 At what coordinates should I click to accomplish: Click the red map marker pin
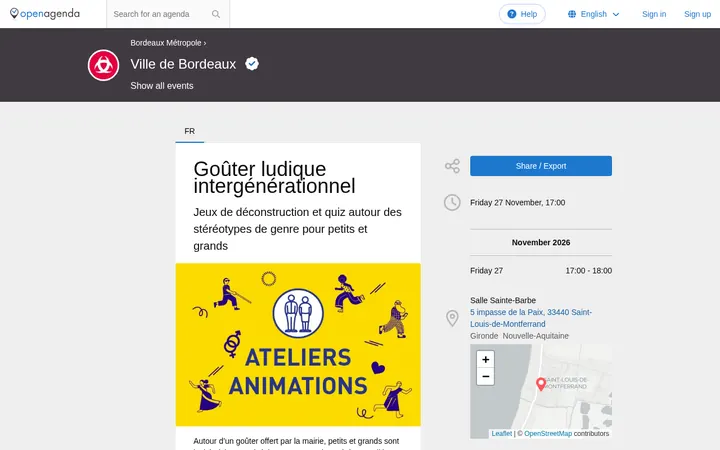[541, 384]
